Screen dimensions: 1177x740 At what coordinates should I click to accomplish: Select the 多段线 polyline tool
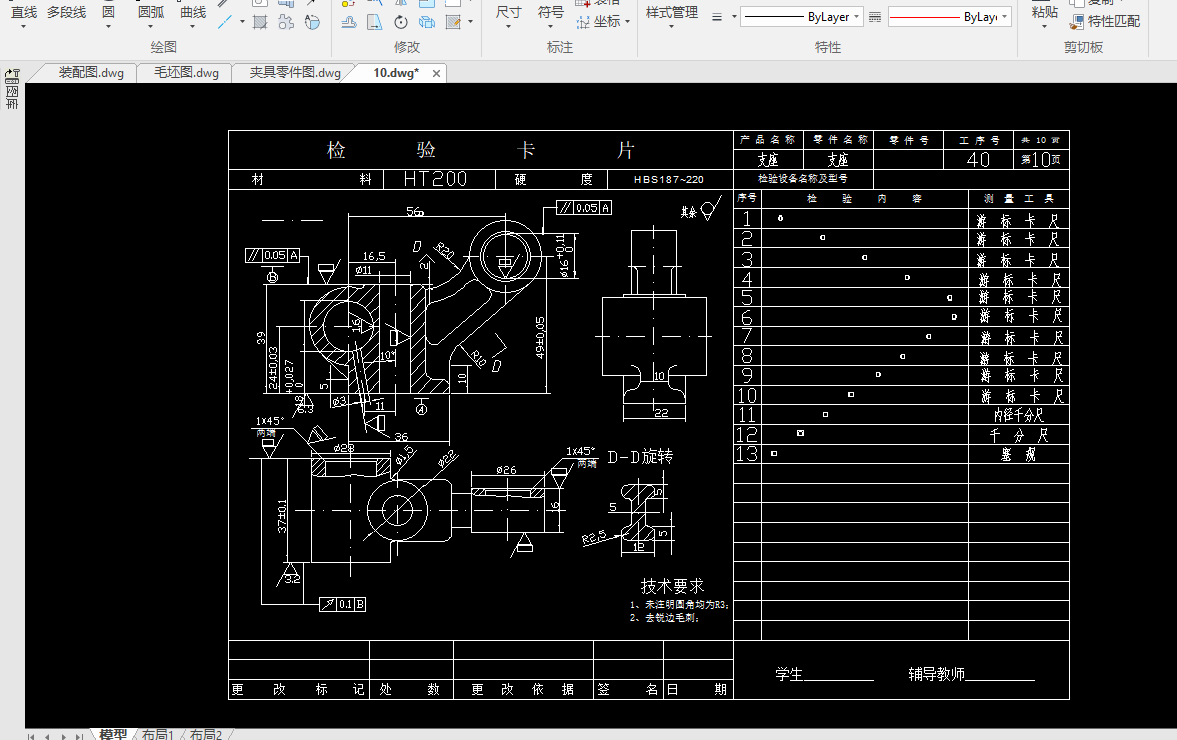pyautogui.click(x=66, y=13)
